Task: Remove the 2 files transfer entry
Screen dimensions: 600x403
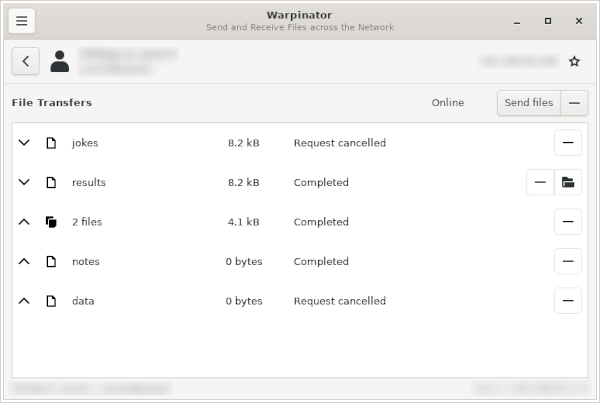Action: pos(568,222)
